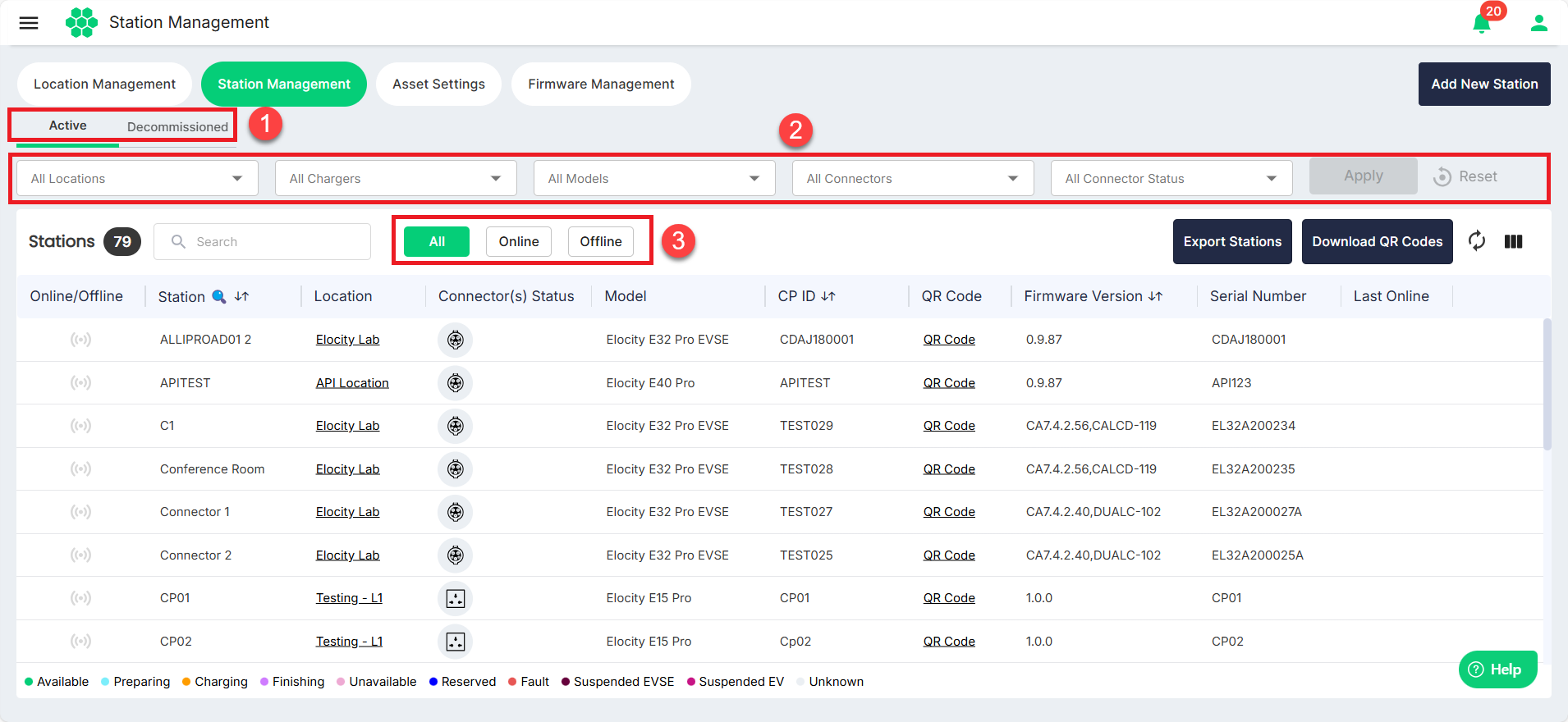Image resolution: width=1568 pixels, height=722 pixels.
Task: Click offline signal icon for CP01 row
Action: [80, 598]
